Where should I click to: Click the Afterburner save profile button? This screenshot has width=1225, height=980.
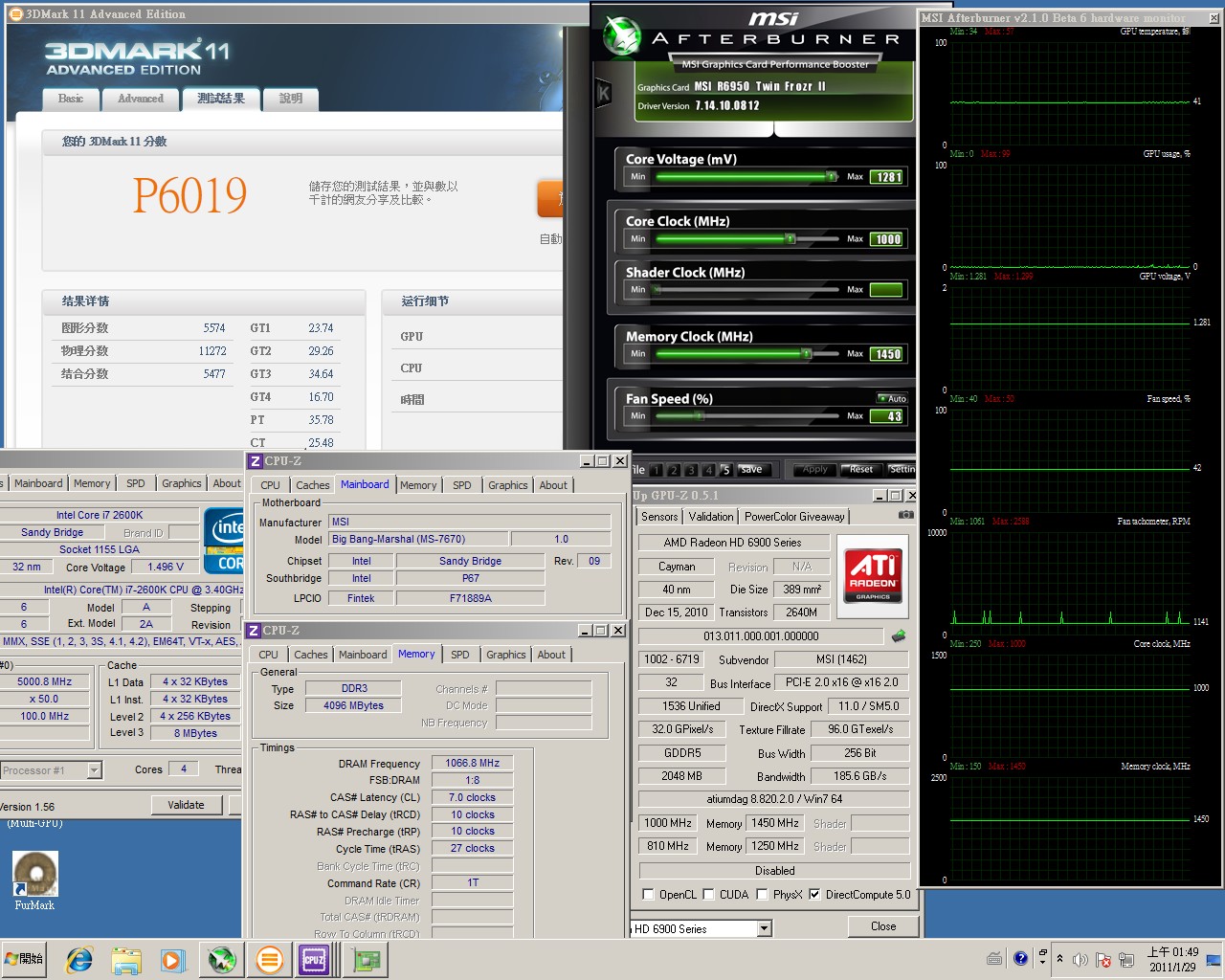752,470
